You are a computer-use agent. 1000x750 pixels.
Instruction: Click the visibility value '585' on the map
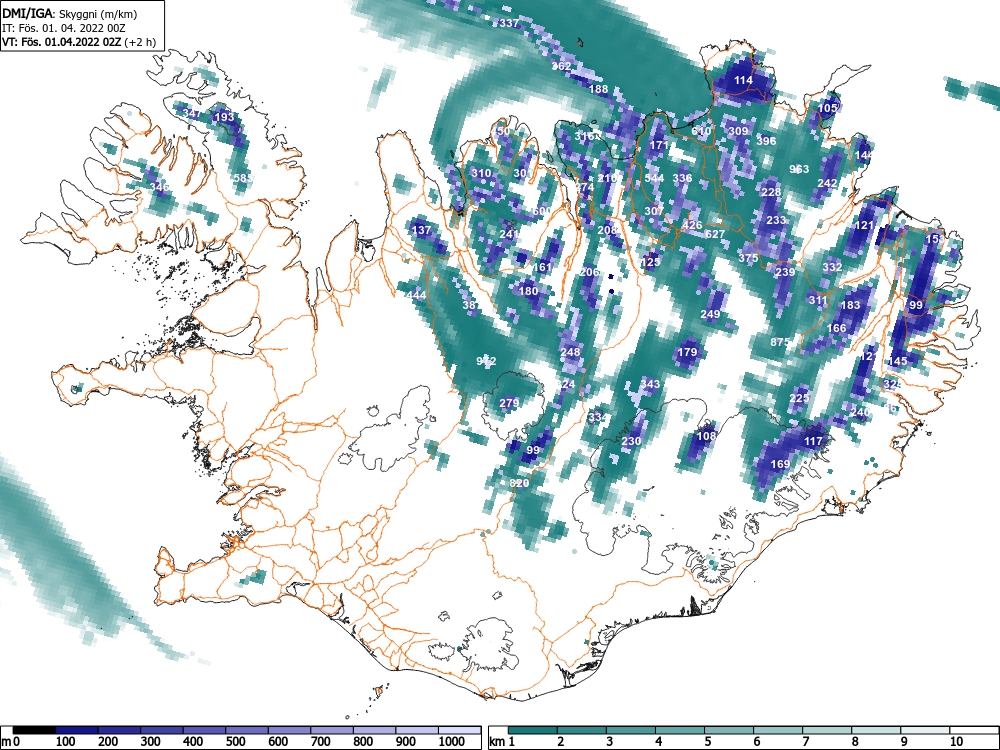242,179
